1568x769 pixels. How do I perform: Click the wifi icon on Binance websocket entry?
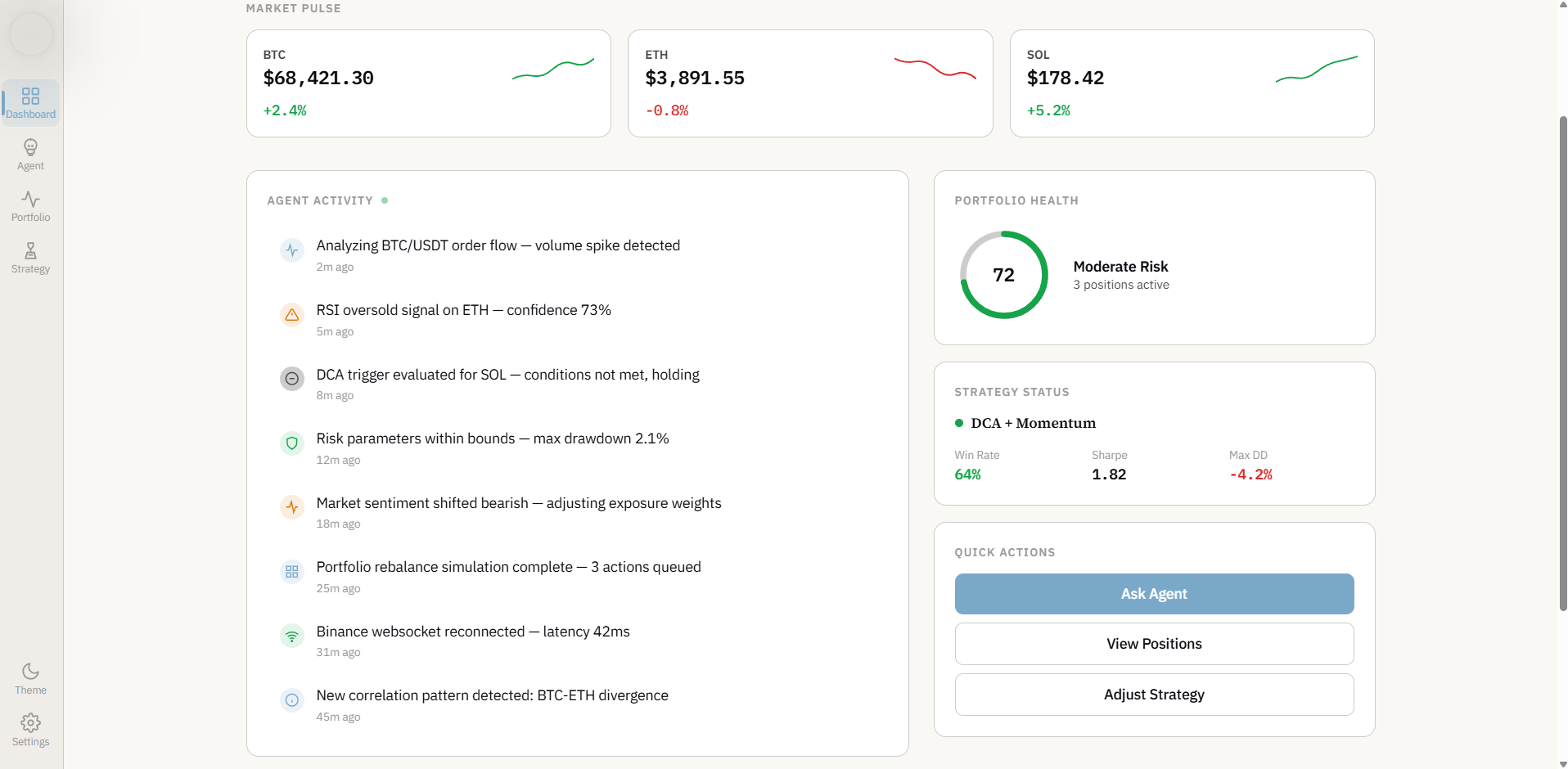pos(292,635)
